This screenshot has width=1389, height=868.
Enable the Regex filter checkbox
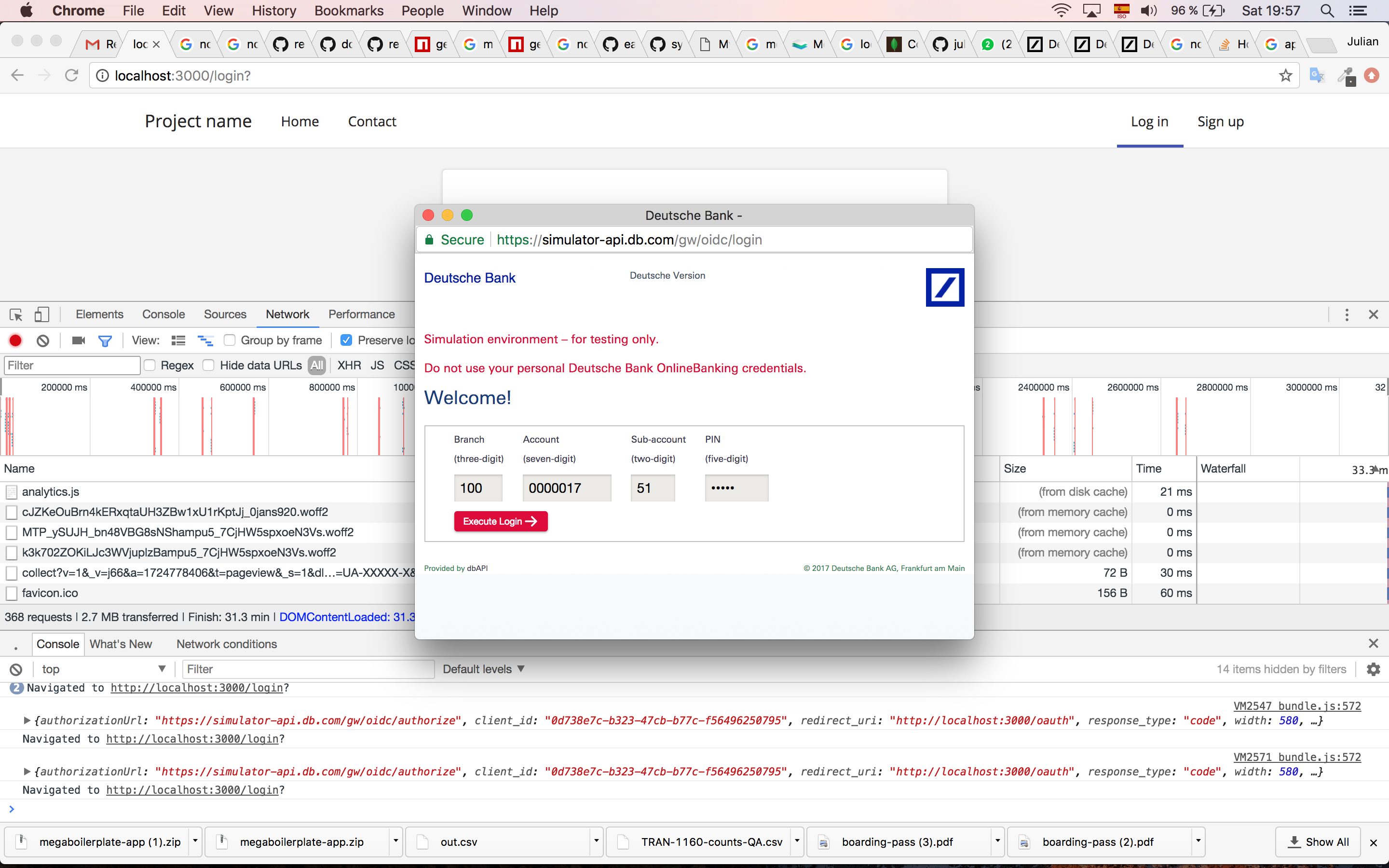[x=150, y=365]
